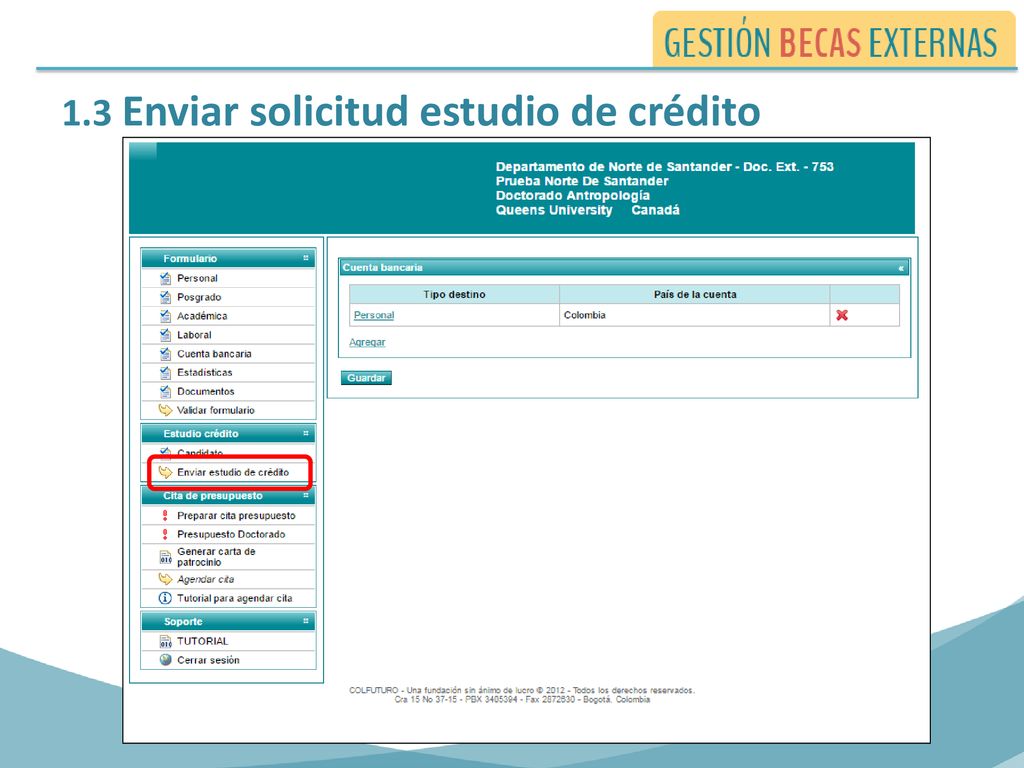Viewport: 1024px width, 768px height.
Task: Click the Tipo destino column header
Action: click(x=455, y=295)
